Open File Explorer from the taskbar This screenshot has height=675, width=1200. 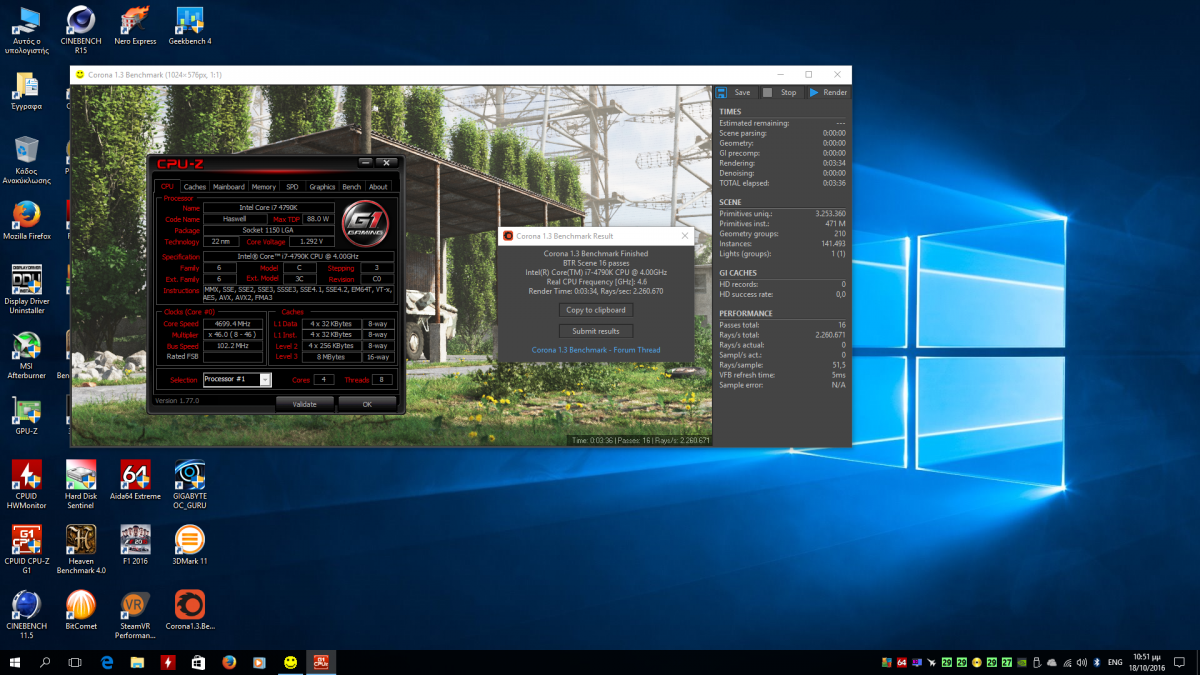pos(138,662)
